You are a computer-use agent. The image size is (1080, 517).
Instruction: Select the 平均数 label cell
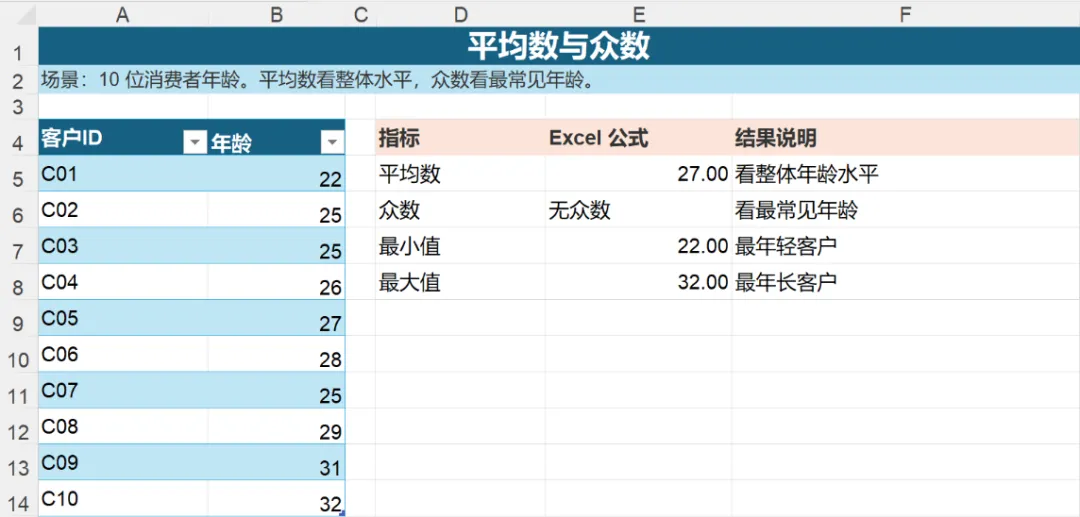(460, 173)
